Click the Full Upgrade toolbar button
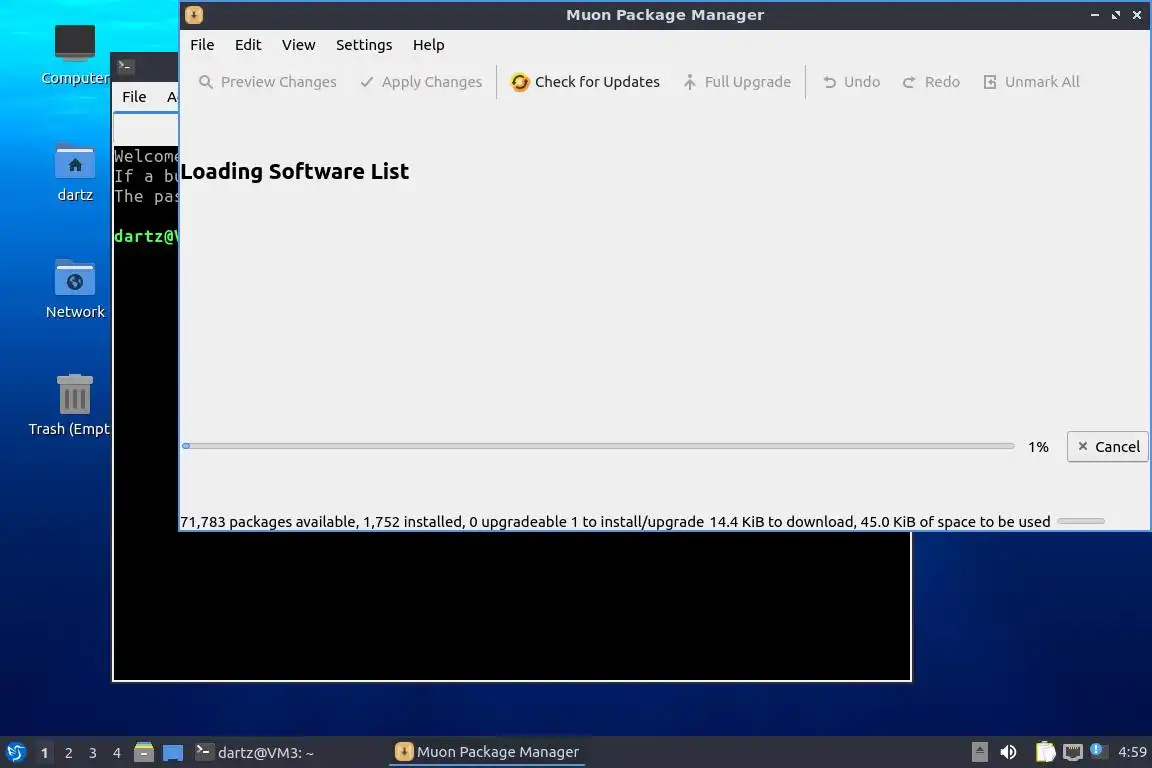 [737, 82]
